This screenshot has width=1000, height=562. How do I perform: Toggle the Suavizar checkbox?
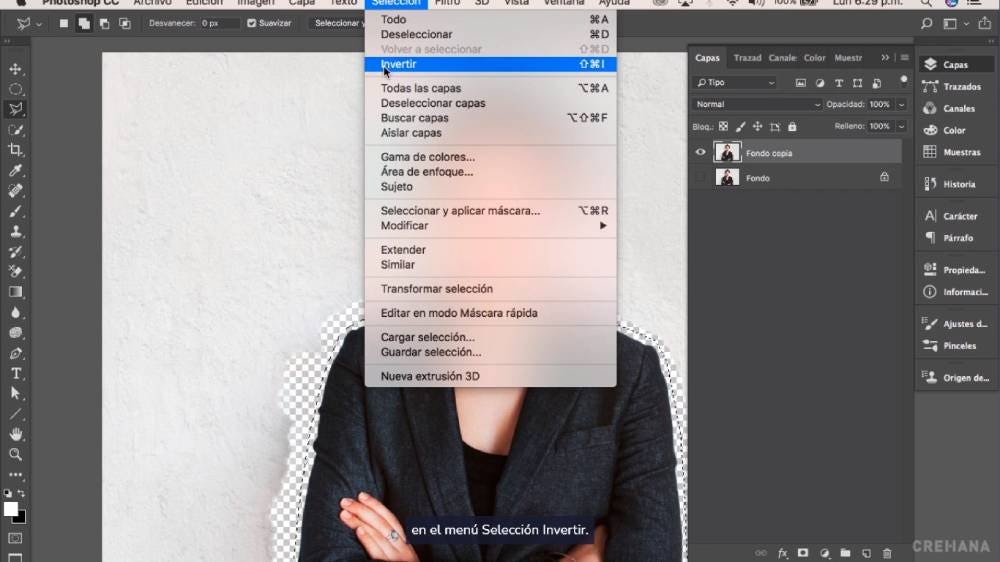(x=252, y=23)
